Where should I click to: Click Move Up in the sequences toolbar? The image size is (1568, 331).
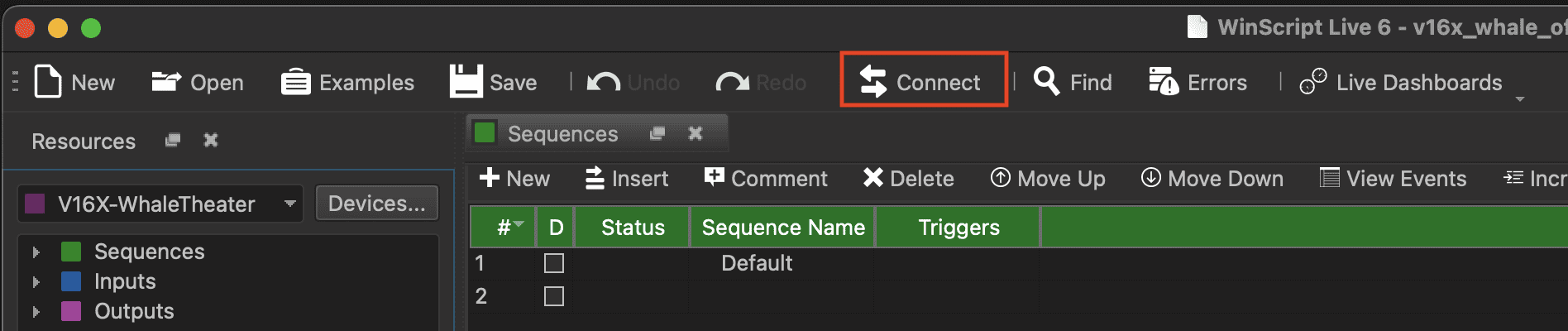point(1048,179)
